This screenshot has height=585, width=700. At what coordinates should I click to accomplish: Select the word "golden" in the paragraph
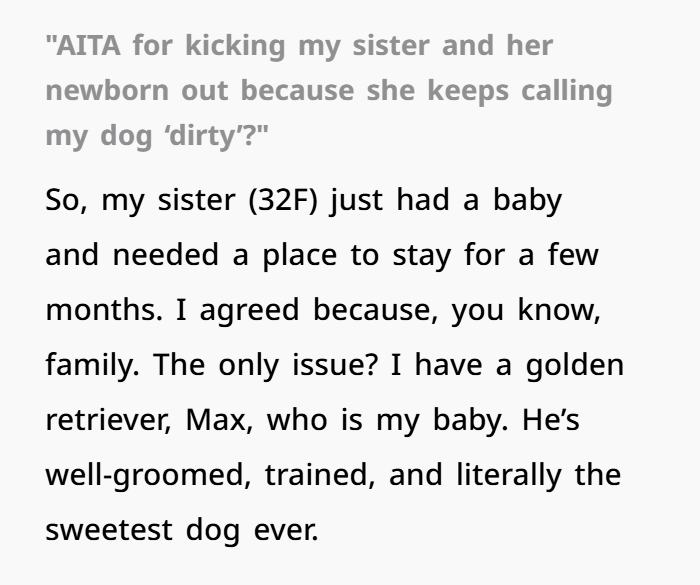(x=575, y=365)
